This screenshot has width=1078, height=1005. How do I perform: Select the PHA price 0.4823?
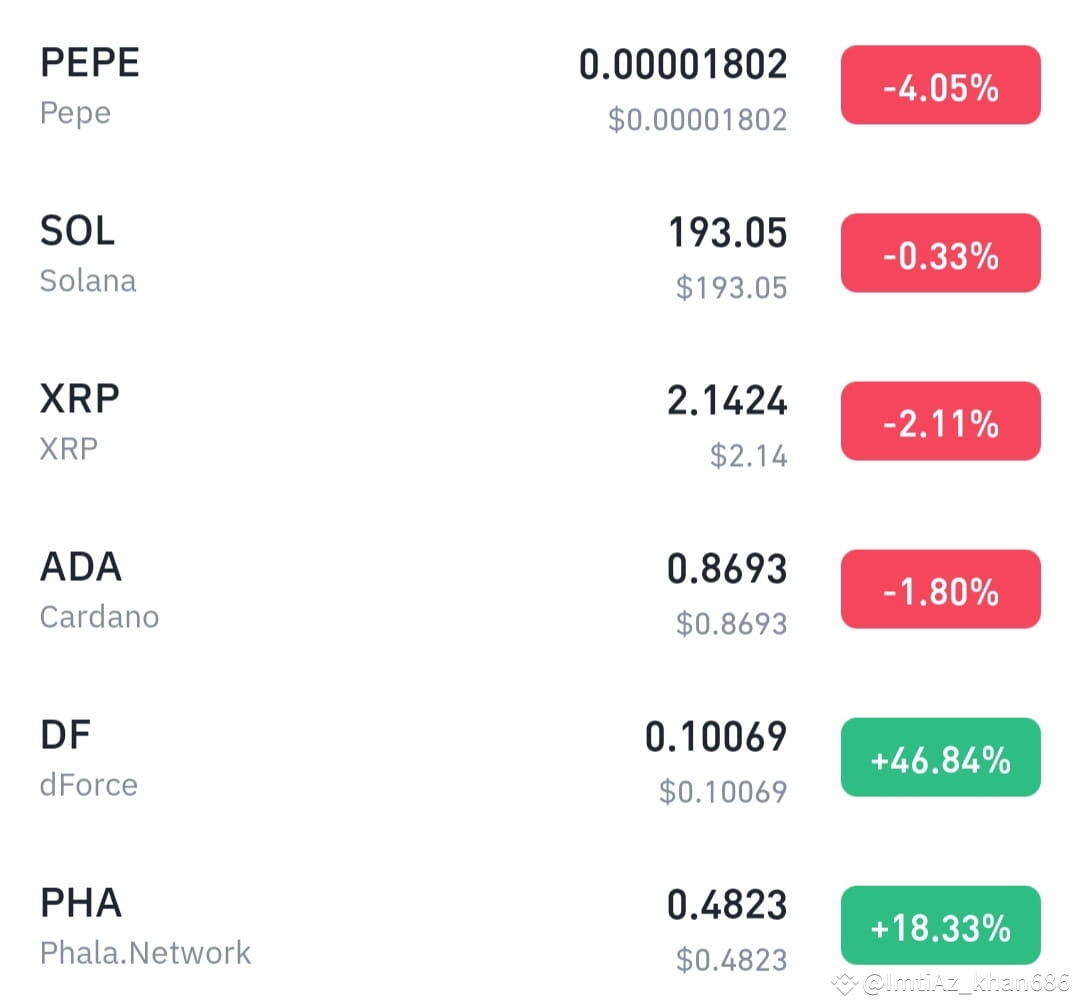point(727,905)
